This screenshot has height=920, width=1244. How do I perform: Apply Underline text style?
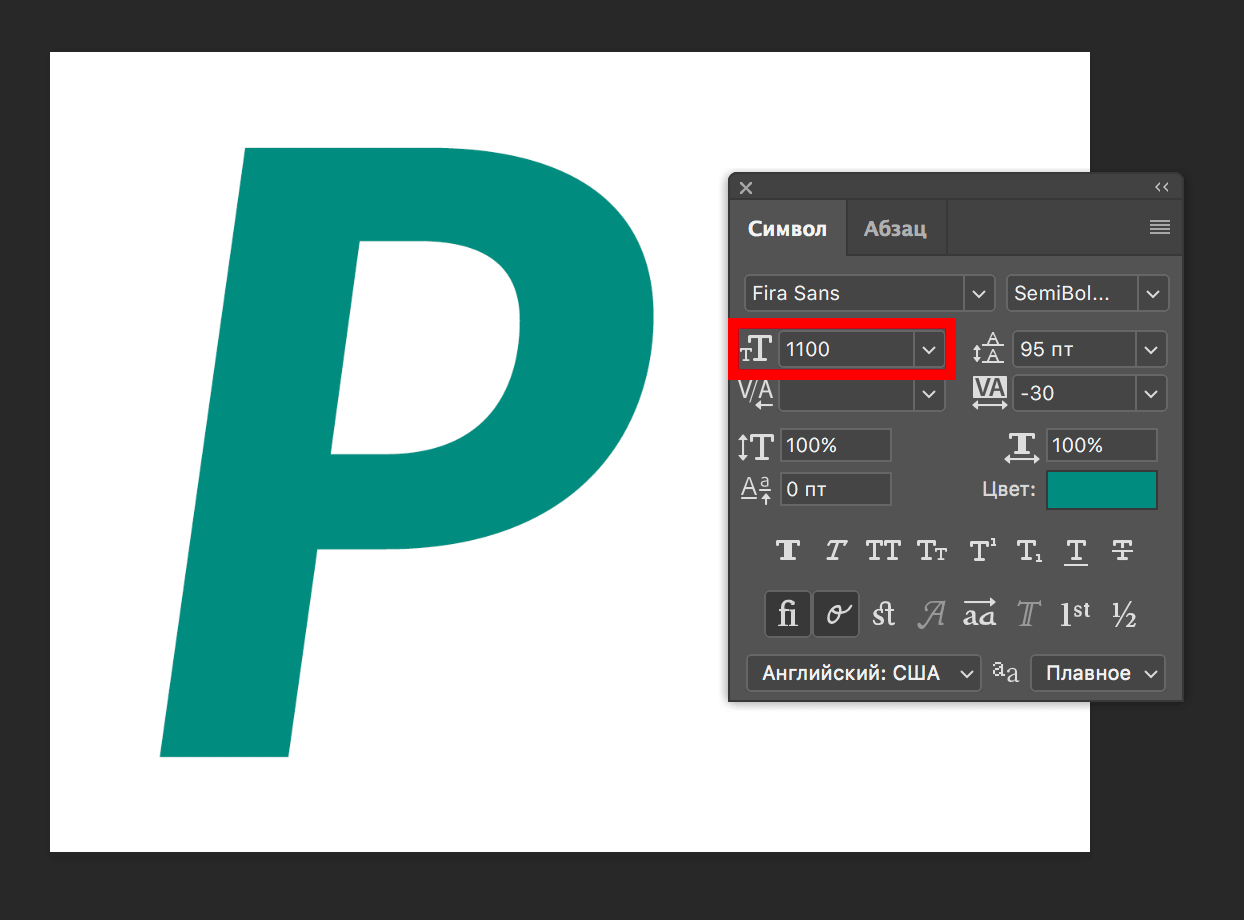point(1076,550)
